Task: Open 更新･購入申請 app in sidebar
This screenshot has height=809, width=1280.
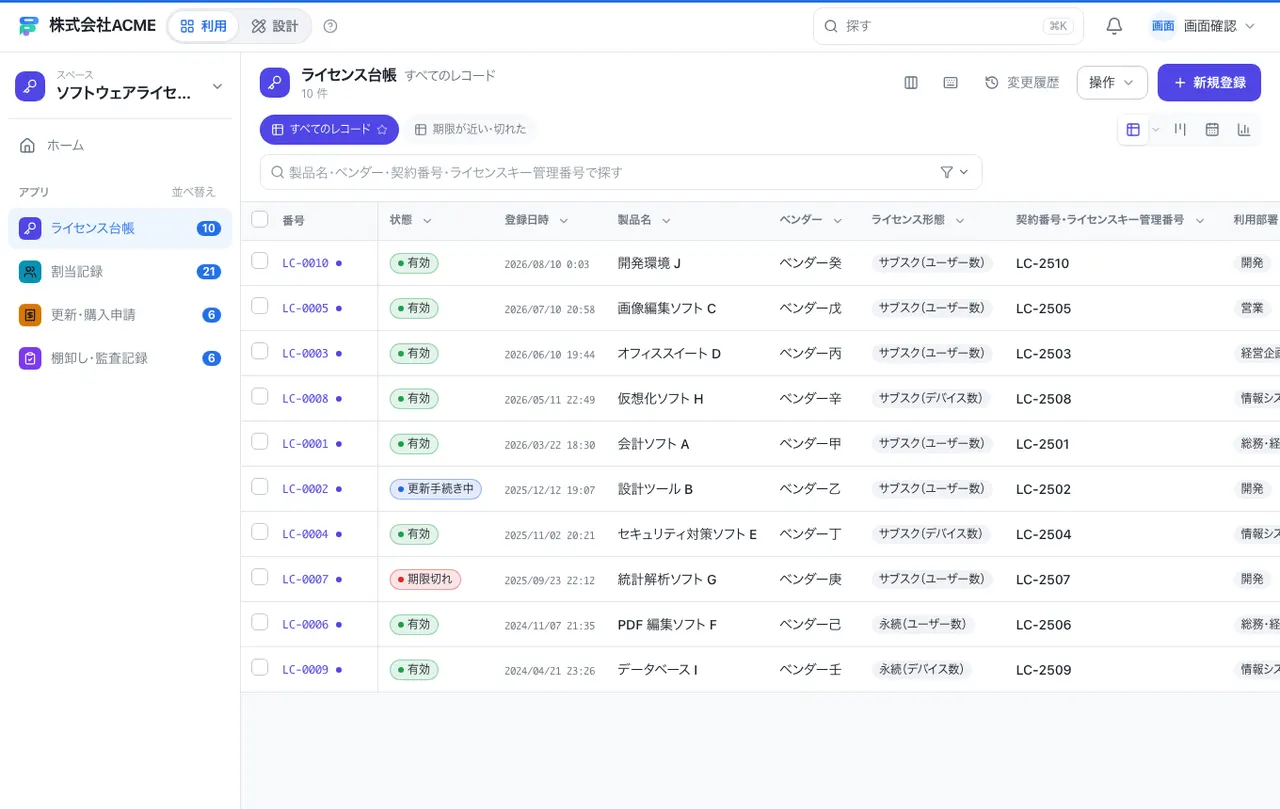Action: (120, 315)
